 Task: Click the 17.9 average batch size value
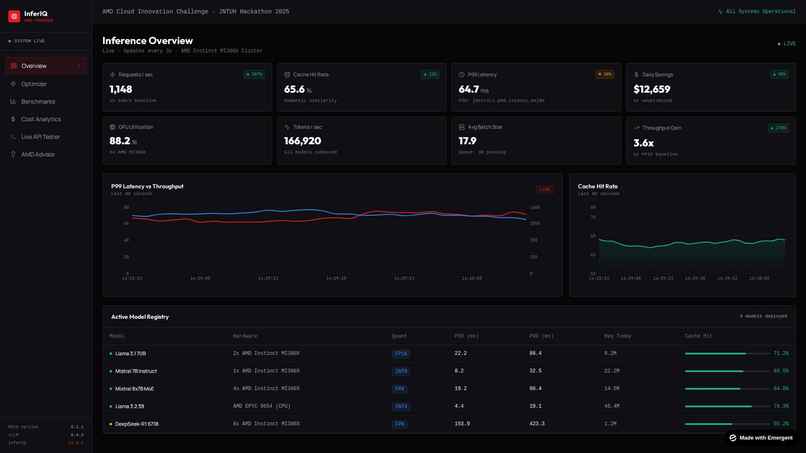coord(467,141)
